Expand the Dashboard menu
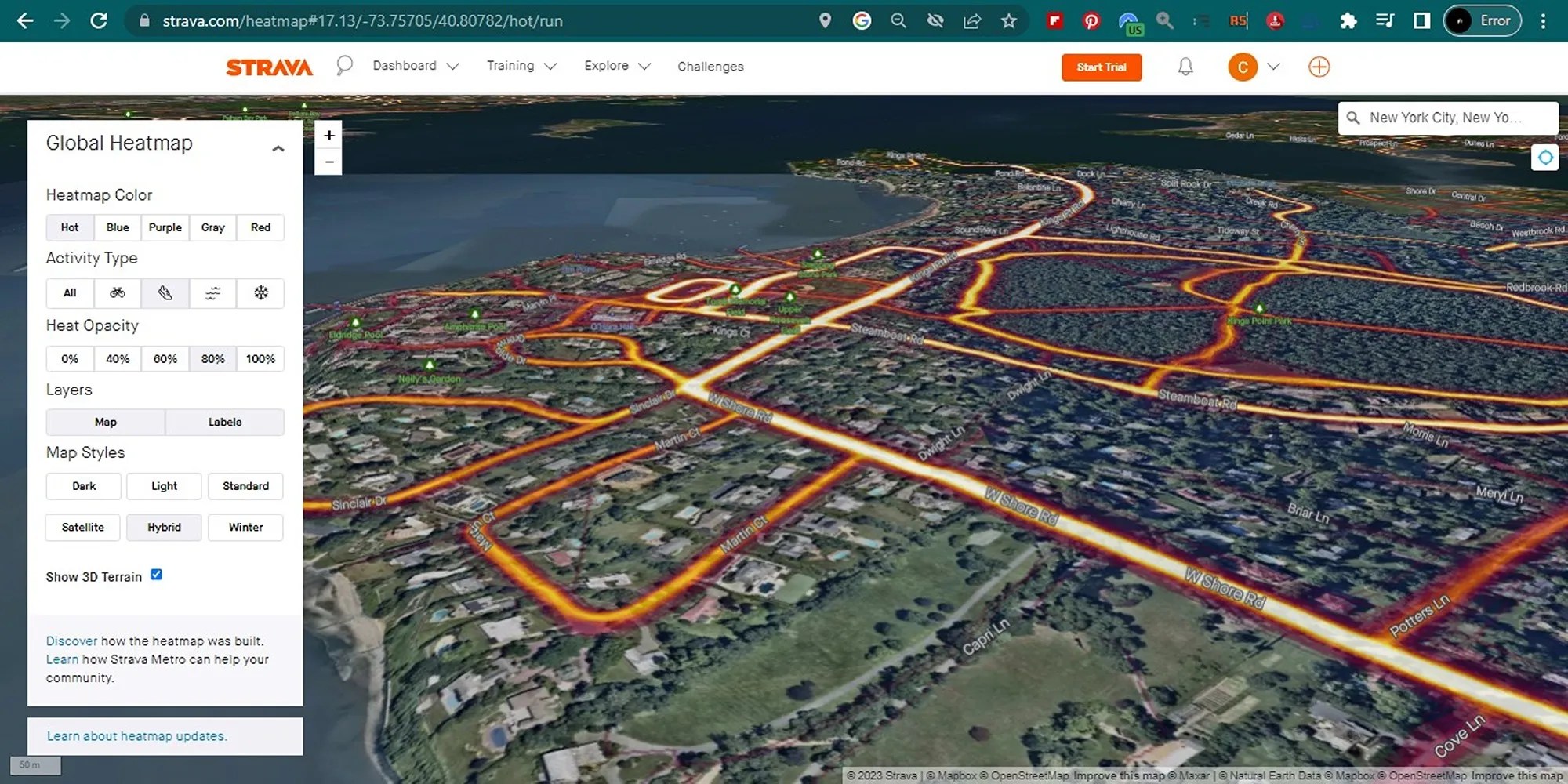Viewport: 1568px width, 784px height. [415, 66]
